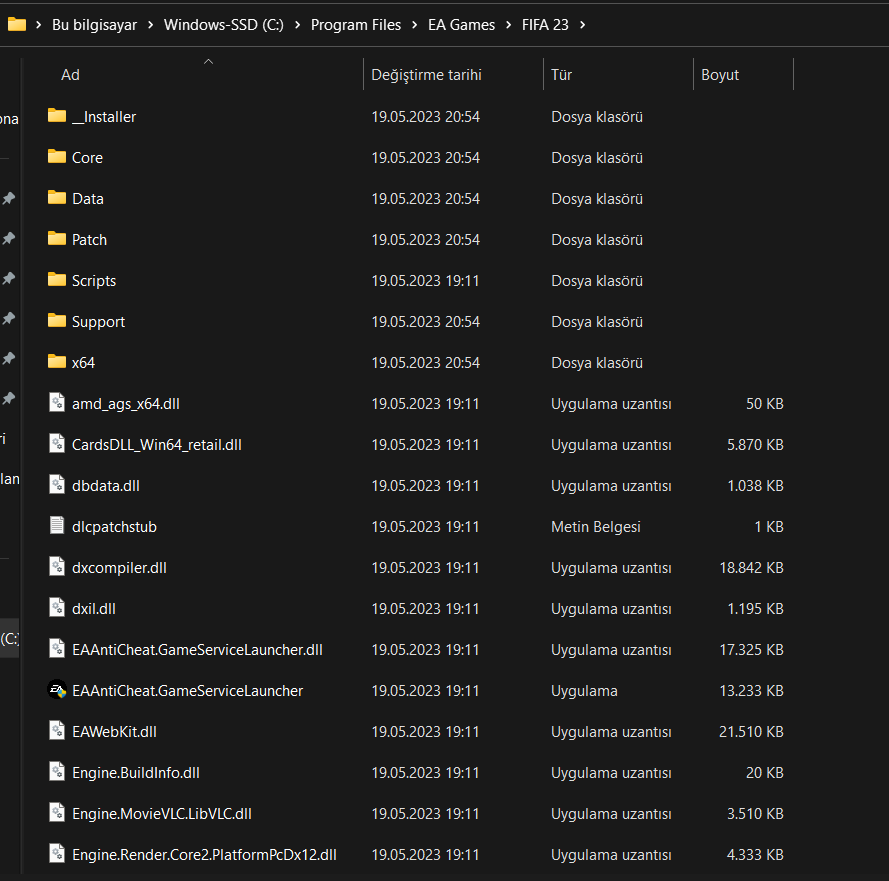Expand the chevron after Windows-SSD (C:)
This screenshot has width=889, height=881.
297,25
